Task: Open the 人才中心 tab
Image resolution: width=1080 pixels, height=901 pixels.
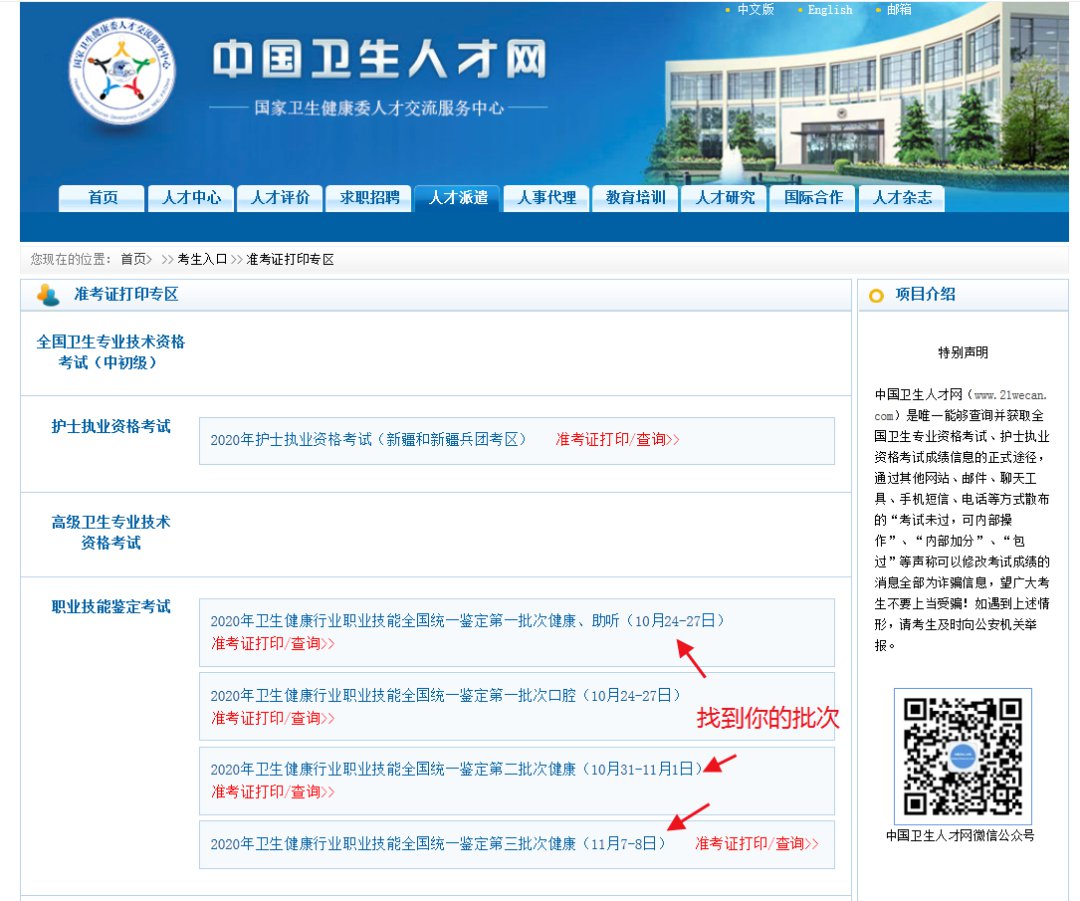Action: (x=191, y=198)
